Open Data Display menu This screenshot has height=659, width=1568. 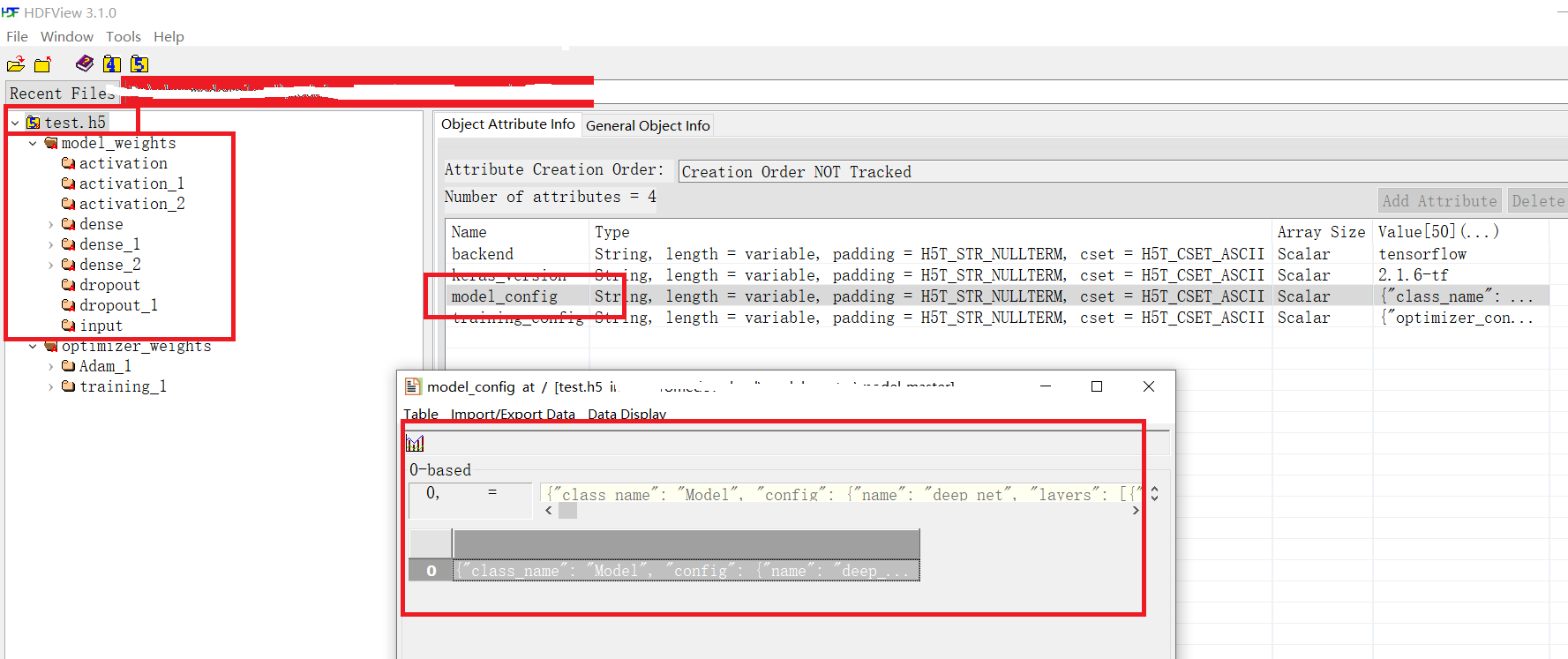pos(627,414)
